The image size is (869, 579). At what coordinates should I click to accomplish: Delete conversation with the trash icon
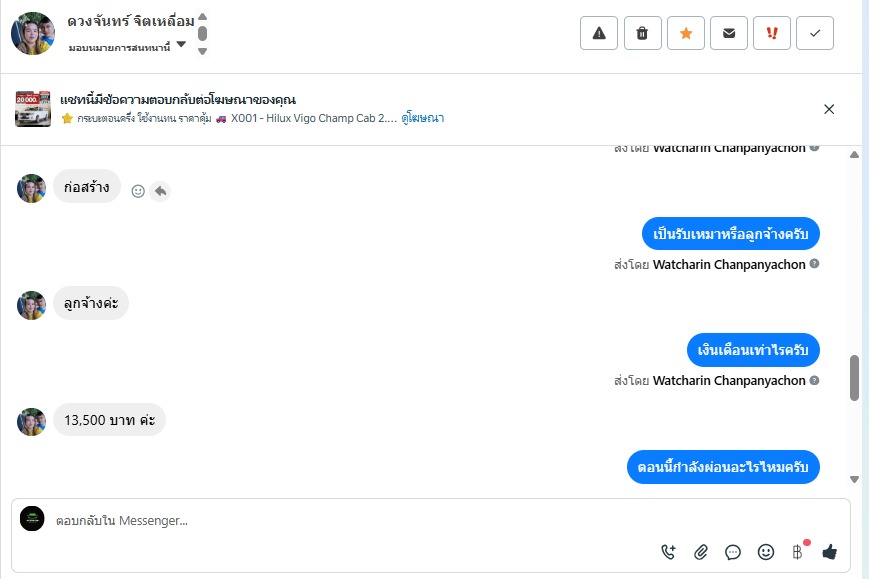click(642, 33)
